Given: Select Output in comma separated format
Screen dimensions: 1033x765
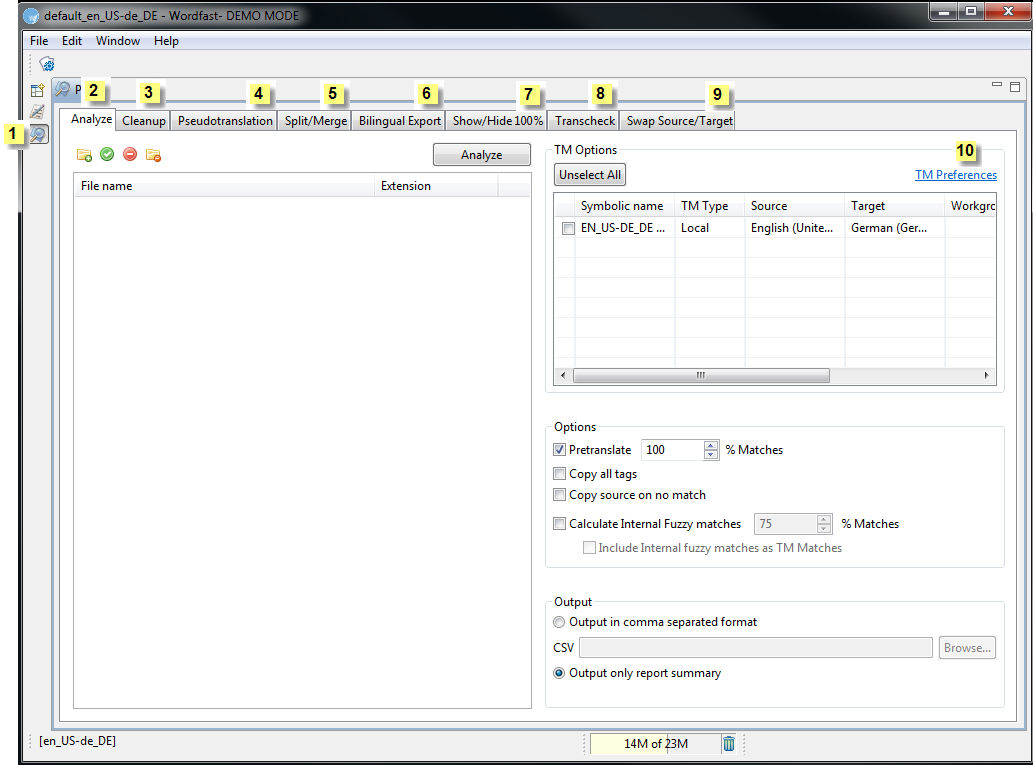Looking at the screenshot, I should tap(559, 622).
